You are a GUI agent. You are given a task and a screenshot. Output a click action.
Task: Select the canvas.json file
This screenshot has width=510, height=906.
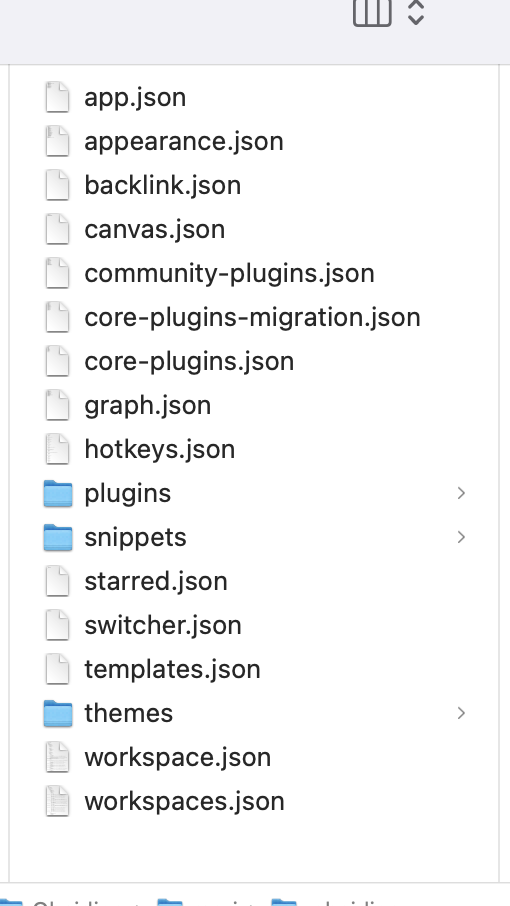(254, 229)
